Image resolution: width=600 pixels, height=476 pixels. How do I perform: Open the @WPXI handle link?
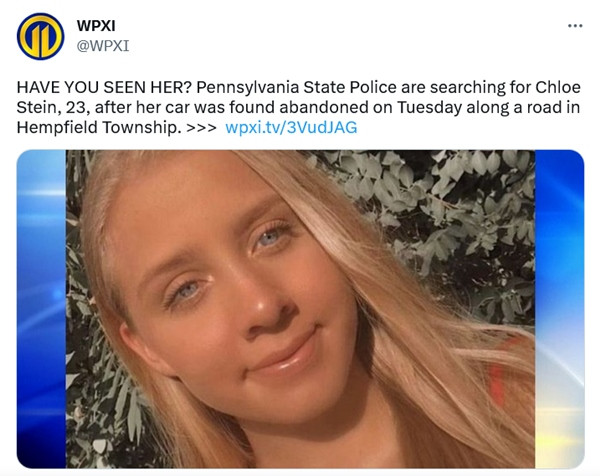(x=103, y=46)
